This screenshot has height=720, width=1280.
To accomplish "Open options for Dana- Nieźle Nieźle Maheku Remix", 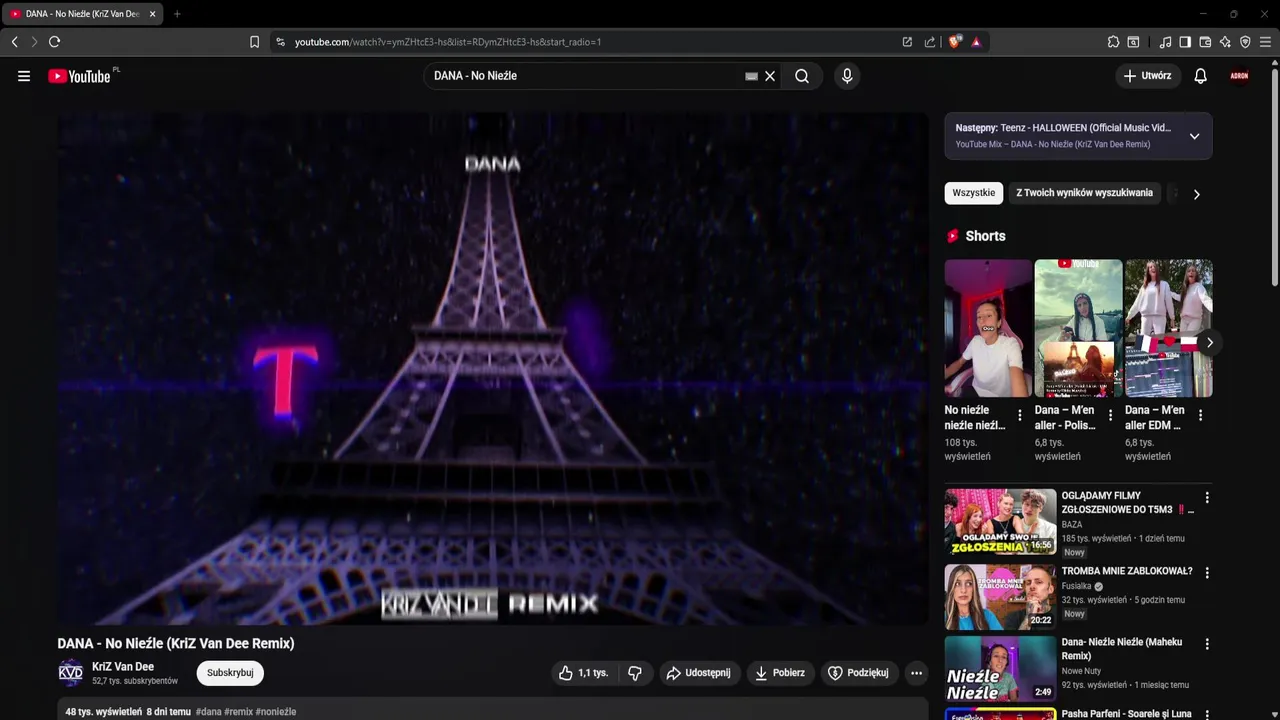I will click(1207, 645).
